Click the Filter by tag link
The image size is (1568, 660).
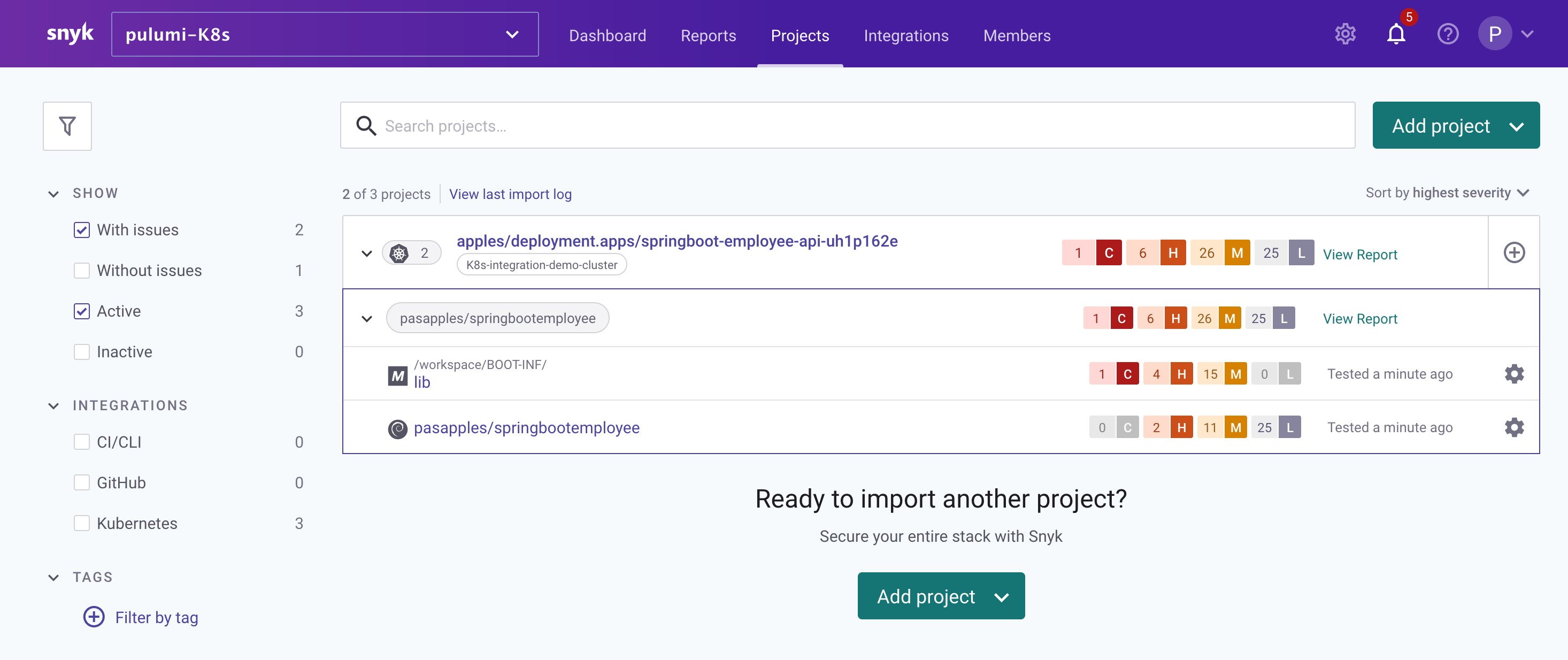(157, 617)
